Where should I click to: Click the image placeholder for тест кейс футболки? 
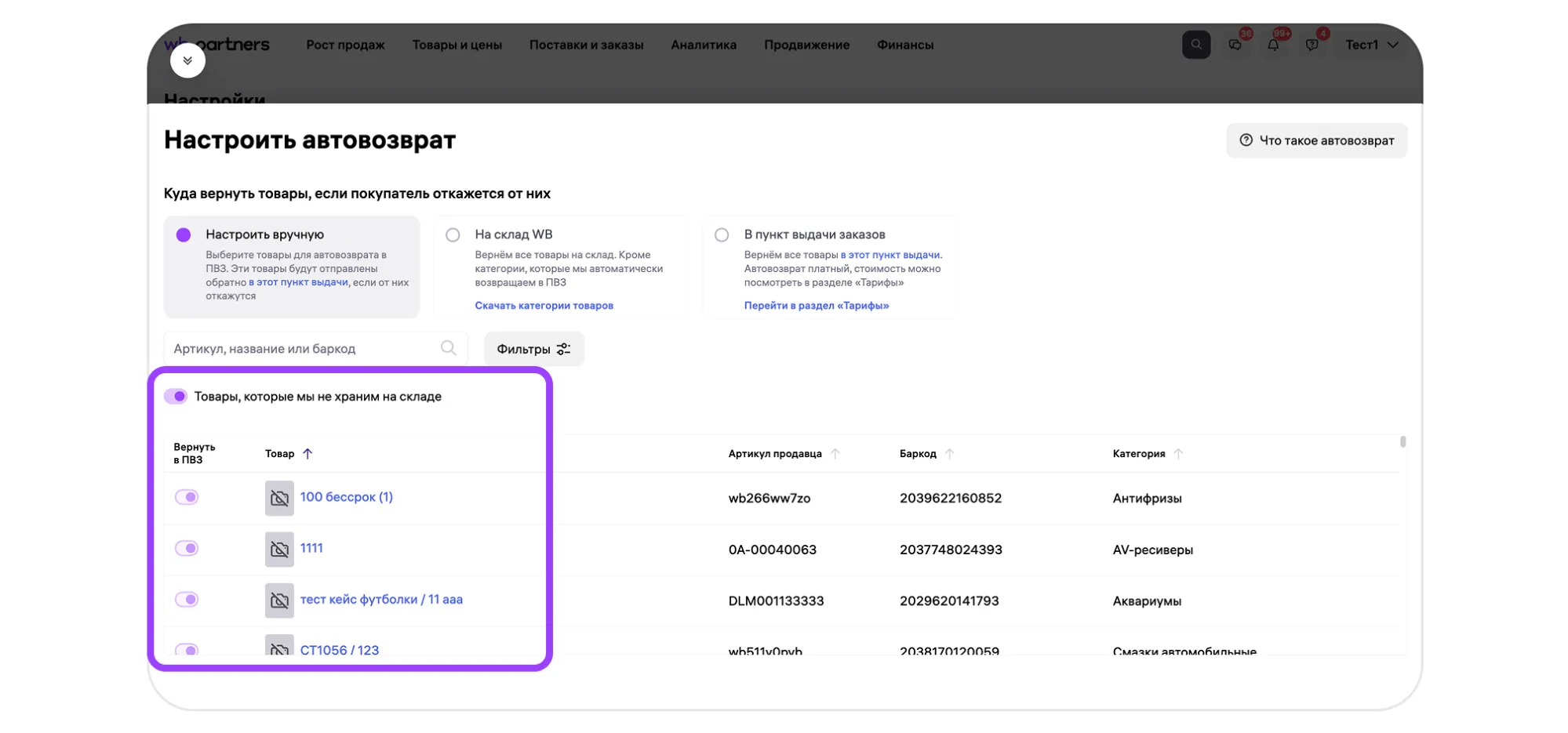coord(279,601)
